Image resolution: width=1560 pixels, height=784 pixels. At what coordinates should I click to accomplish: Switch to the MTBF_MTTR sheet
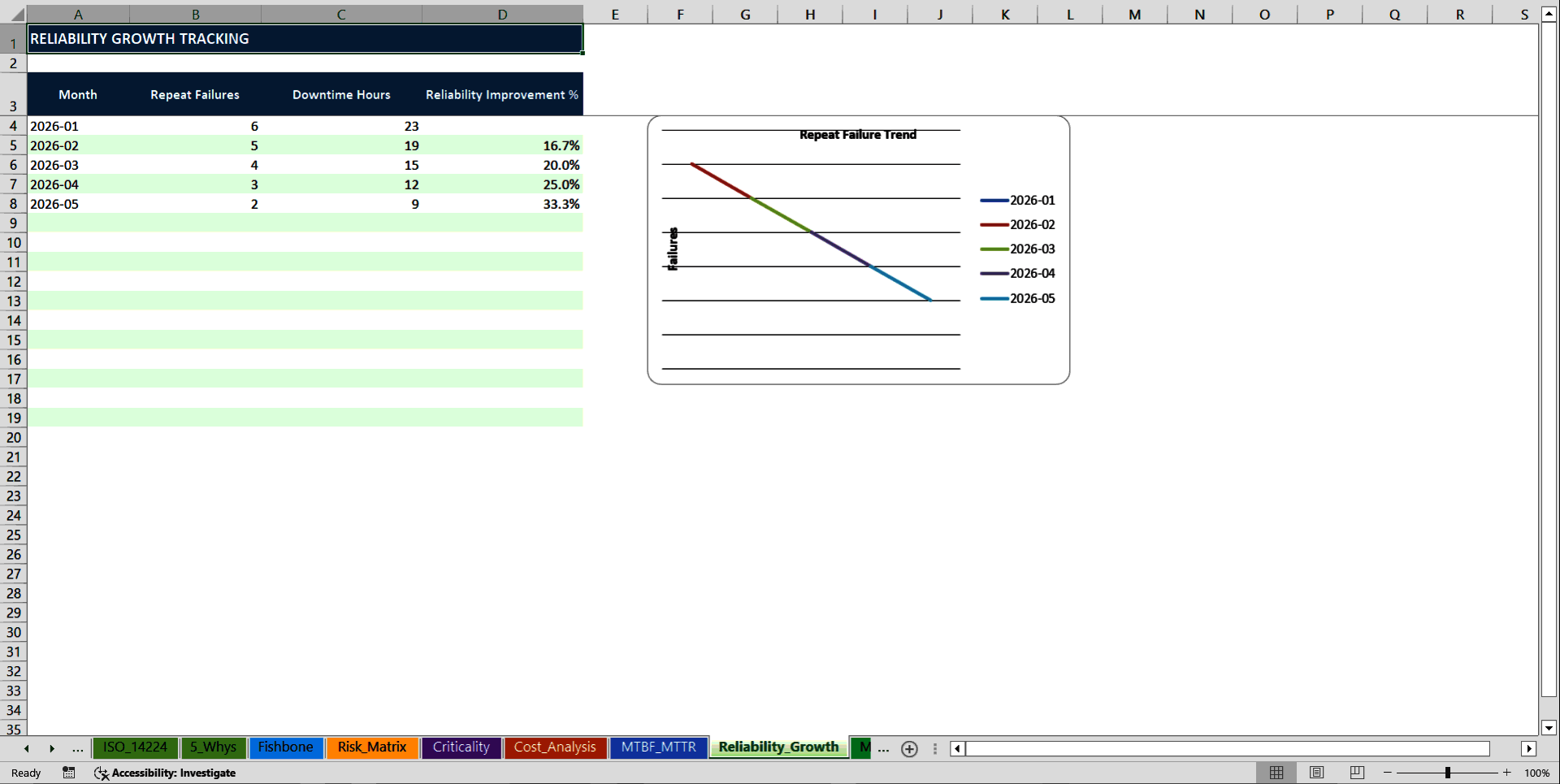(x=658, y=747)
